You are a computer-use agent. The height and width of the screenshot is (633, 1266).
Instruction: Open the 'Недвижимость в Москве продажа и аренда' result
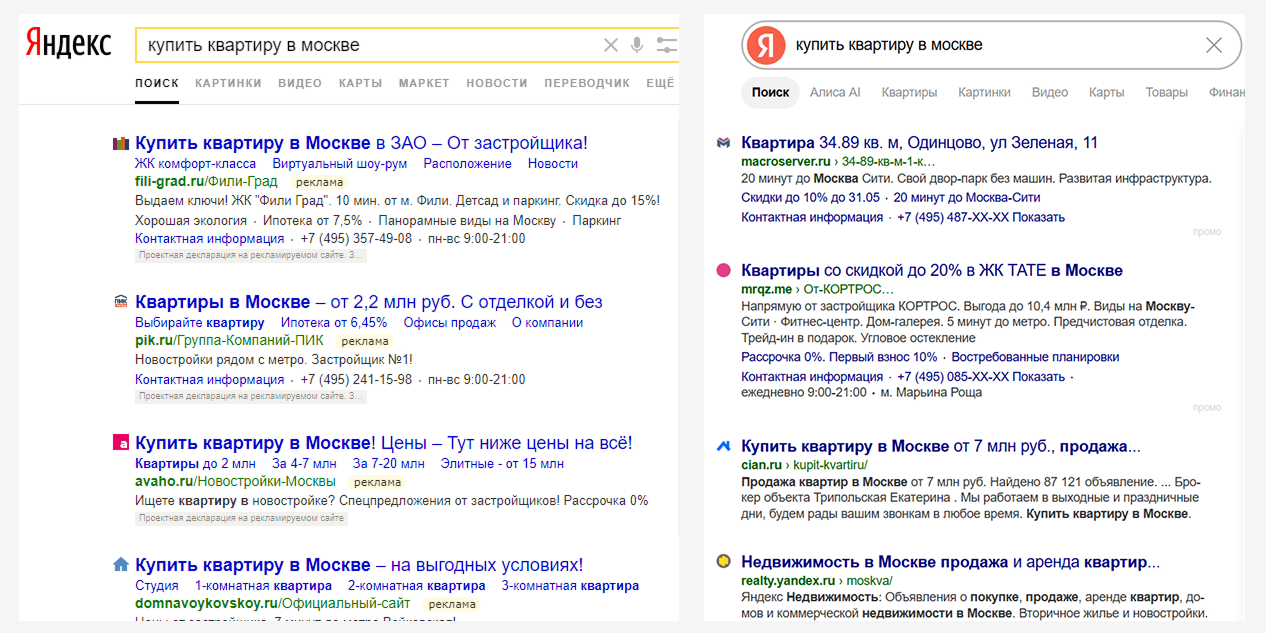pyautogui.click(x=951, y=561)
